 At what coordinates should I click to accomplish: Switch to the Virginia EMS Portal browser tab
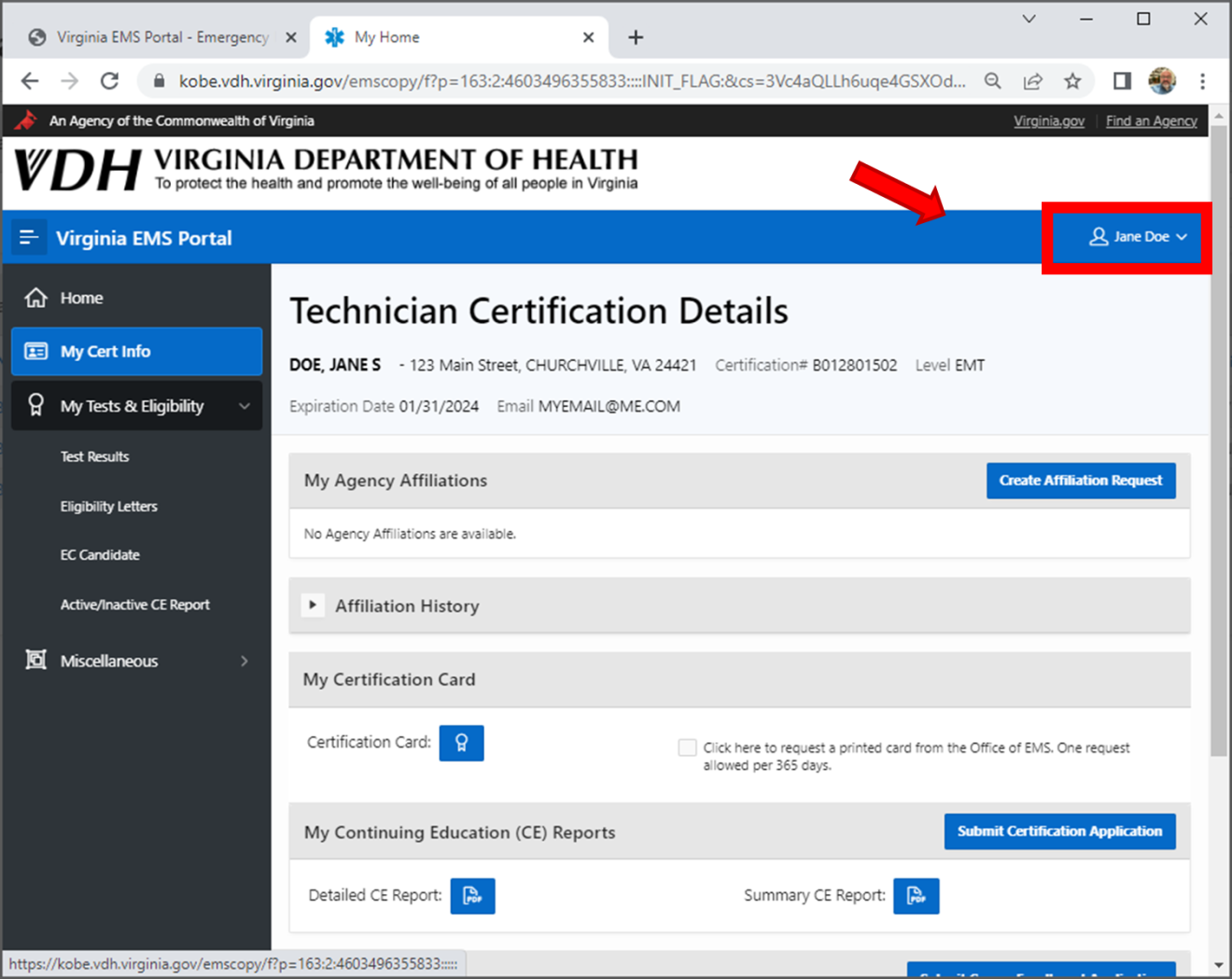[x=161, y=37]
